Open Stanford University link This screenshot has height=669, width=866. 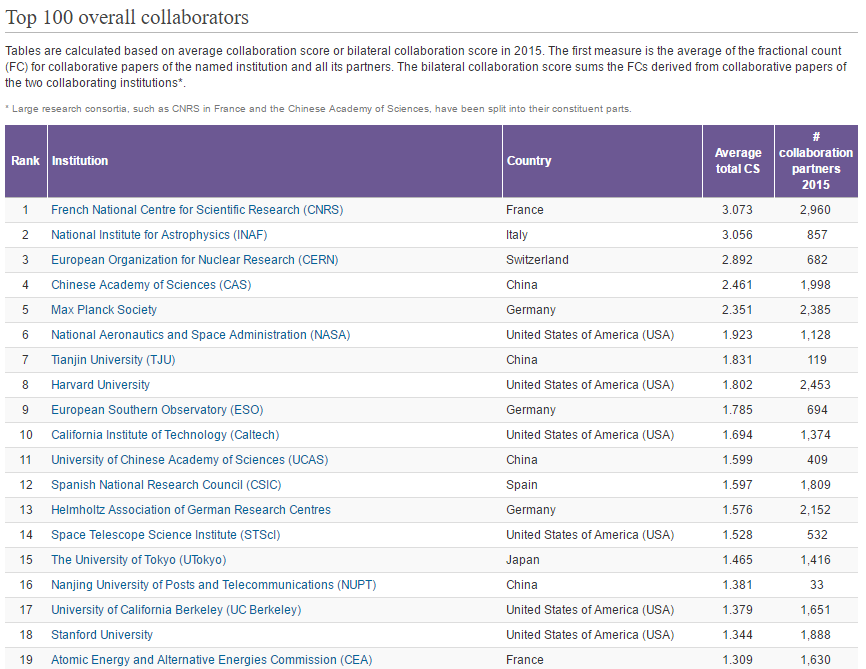pos(102,635)
